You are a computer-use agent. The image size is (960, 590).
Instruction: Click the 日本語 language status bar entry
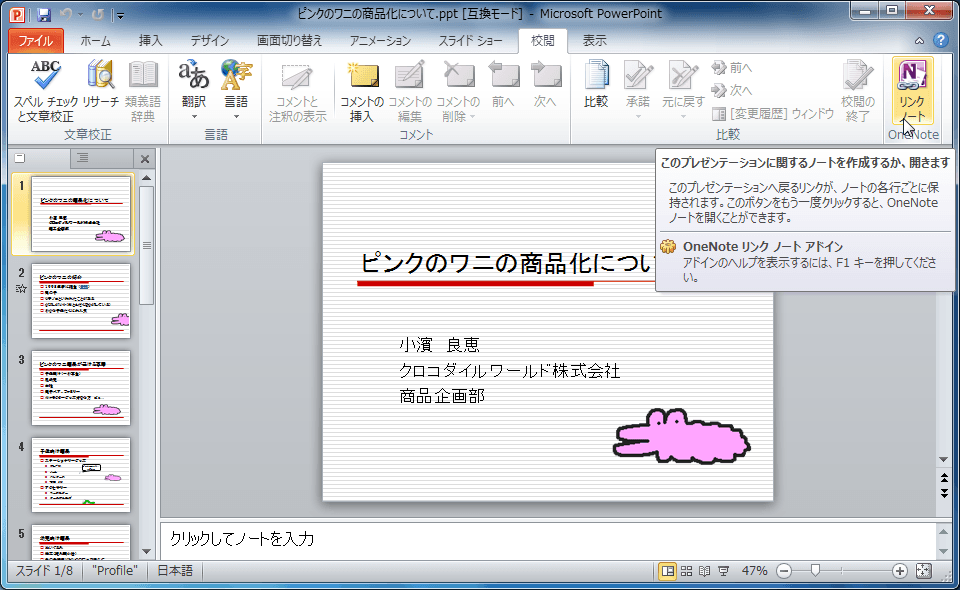(175, 571)
